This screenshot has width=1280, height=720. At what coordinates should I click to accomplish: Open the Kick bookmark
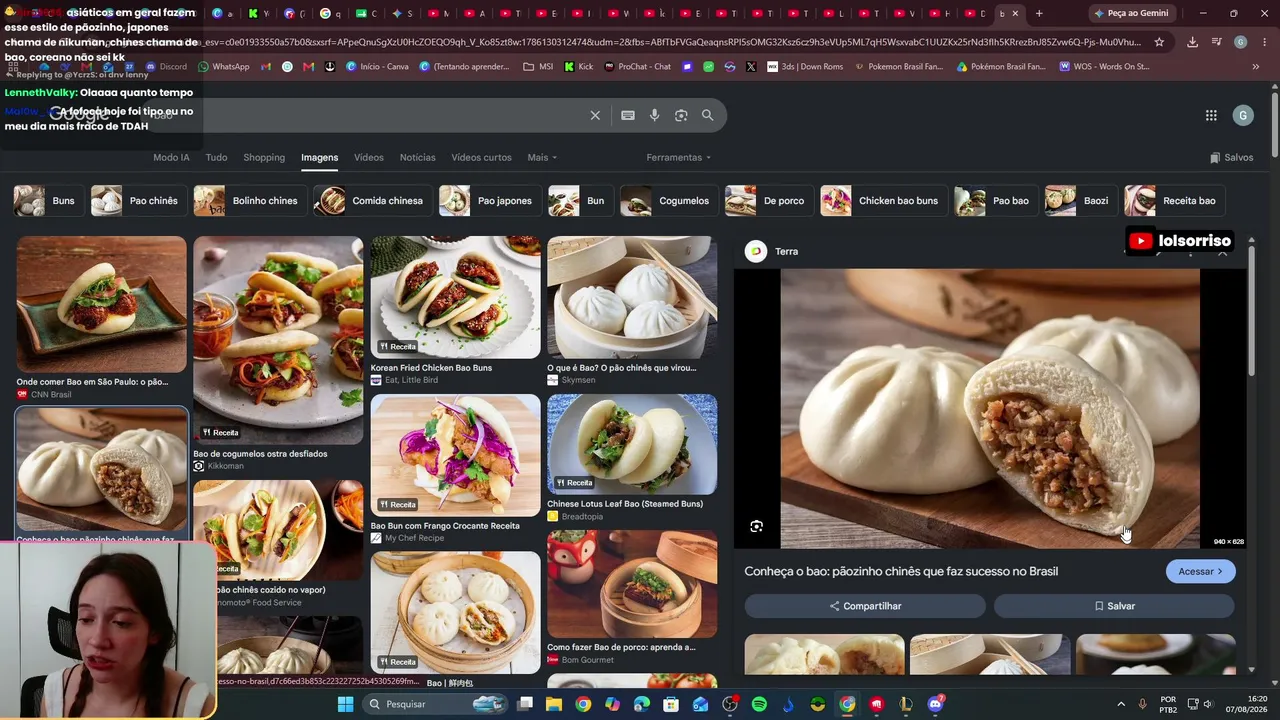tap(579, 67)
